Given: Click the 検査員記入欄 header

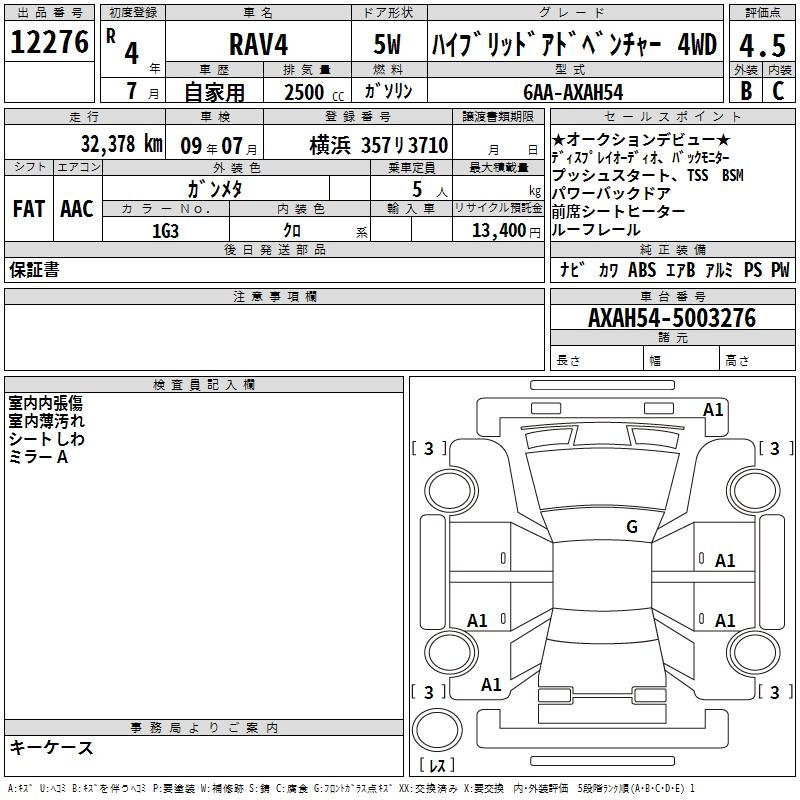Looking at the screenshot, I should pyautogui.click(x=204, y=385).
